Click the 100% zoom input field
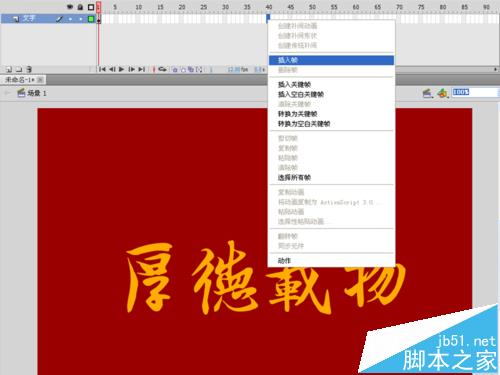The height and width of the screenshot is (375, 500). 475,92
